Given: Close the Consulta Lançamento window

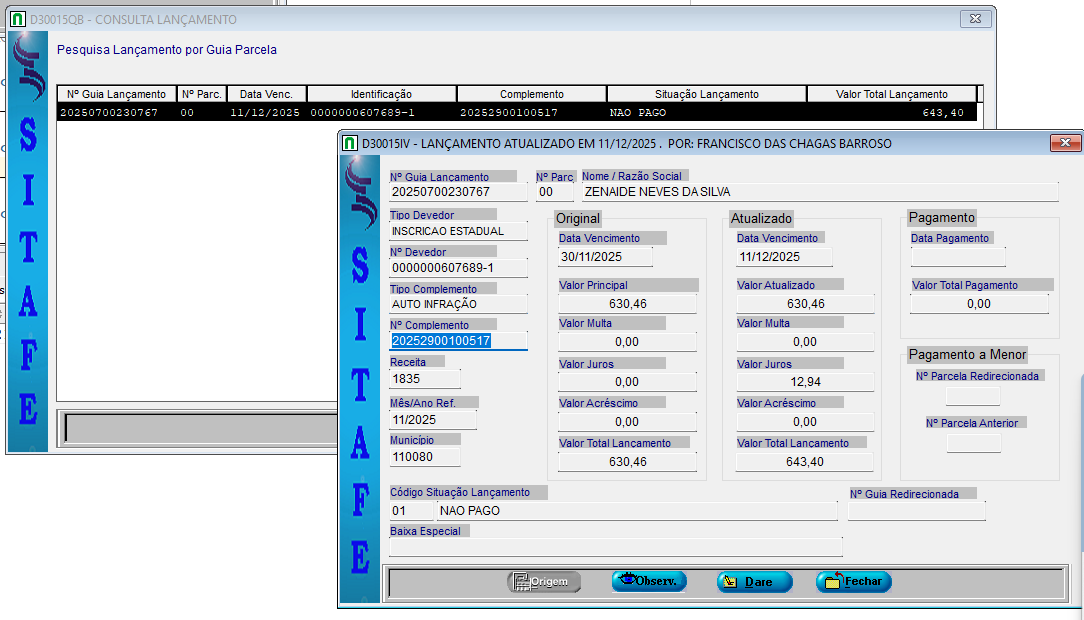Looking at the screenshot, I should 974,19.
